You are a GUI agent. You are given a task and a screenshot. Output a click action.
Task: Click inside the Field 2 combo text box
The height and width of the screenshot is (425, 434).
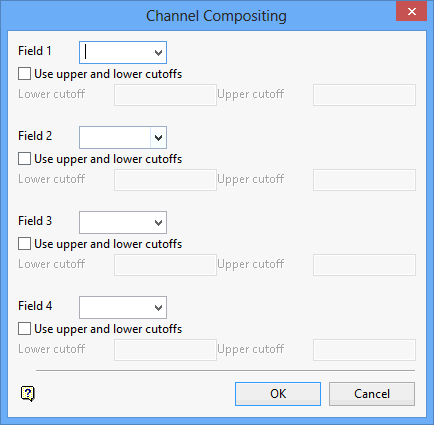pyautogui.click(x=115, y=137)
